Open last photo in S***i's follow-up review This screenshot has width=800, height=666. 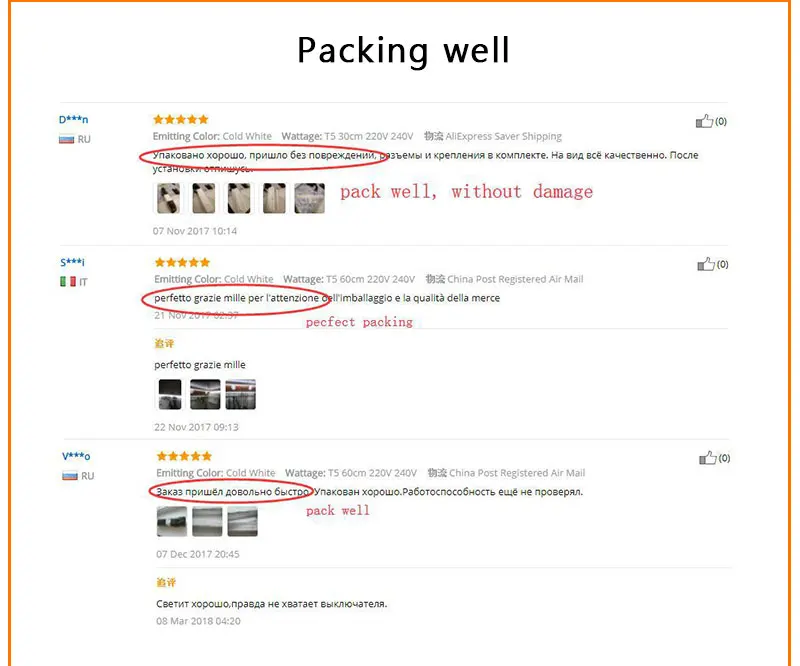click(240, 394)
